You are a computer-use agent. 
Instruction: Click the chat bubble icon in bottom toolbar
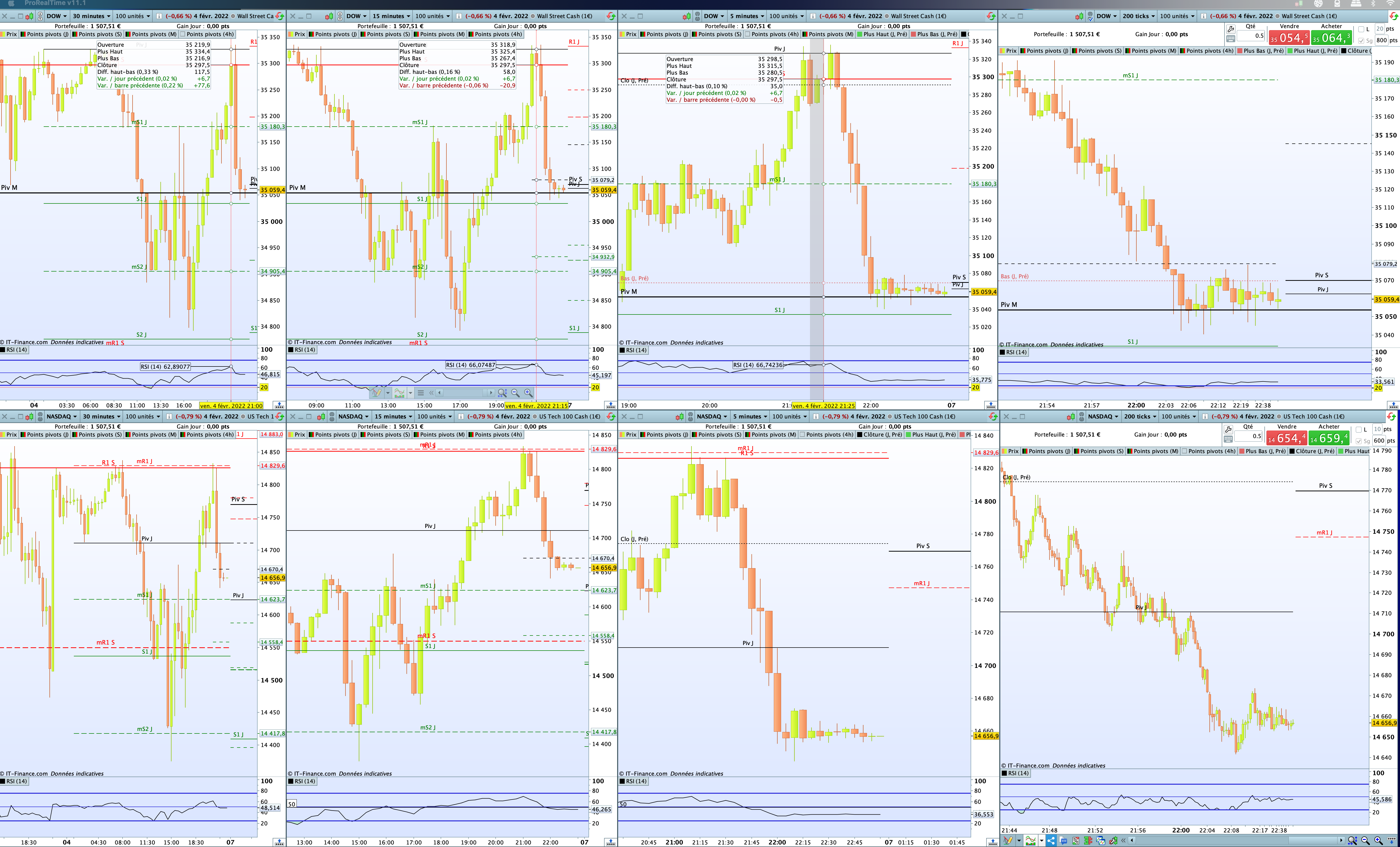click(1063, 841)
